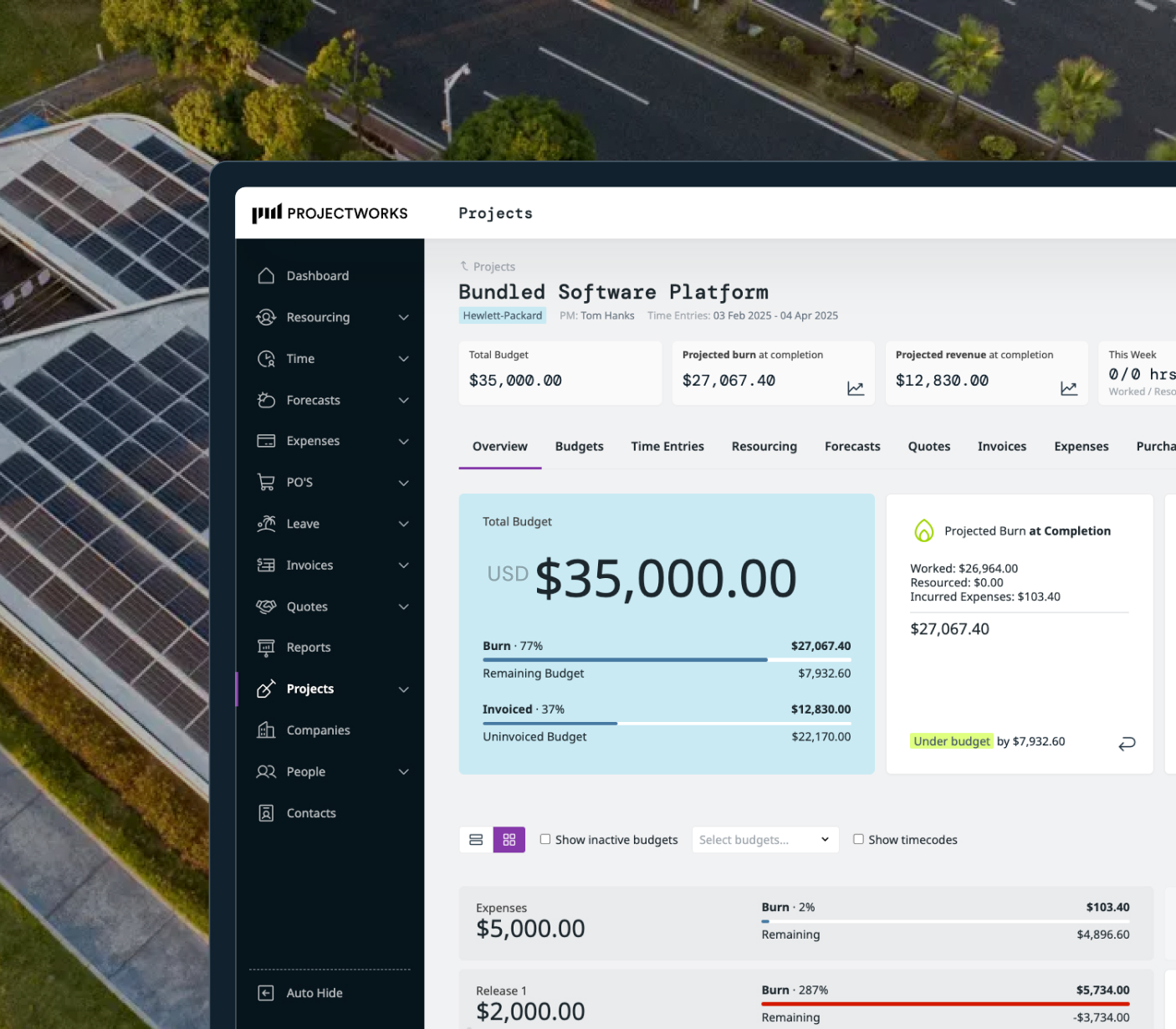The image size is (1176, 1029).
Task: Open chart icon on Projected burn card
Action: tap(855, 388)
